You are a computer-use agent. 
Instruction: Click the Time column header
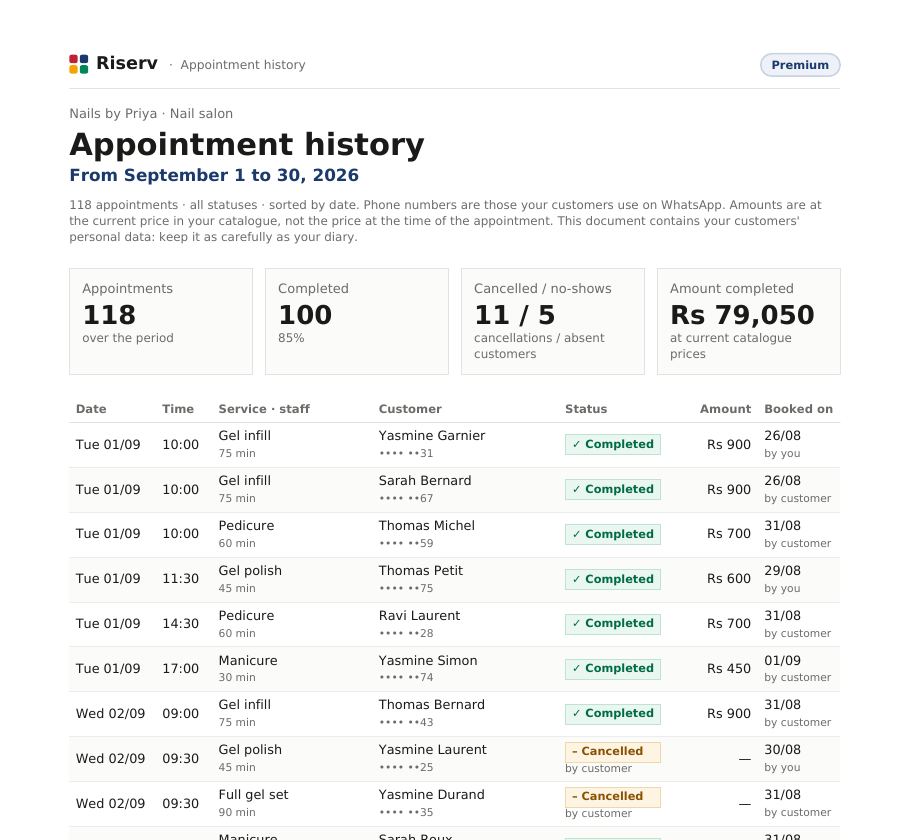178,409
